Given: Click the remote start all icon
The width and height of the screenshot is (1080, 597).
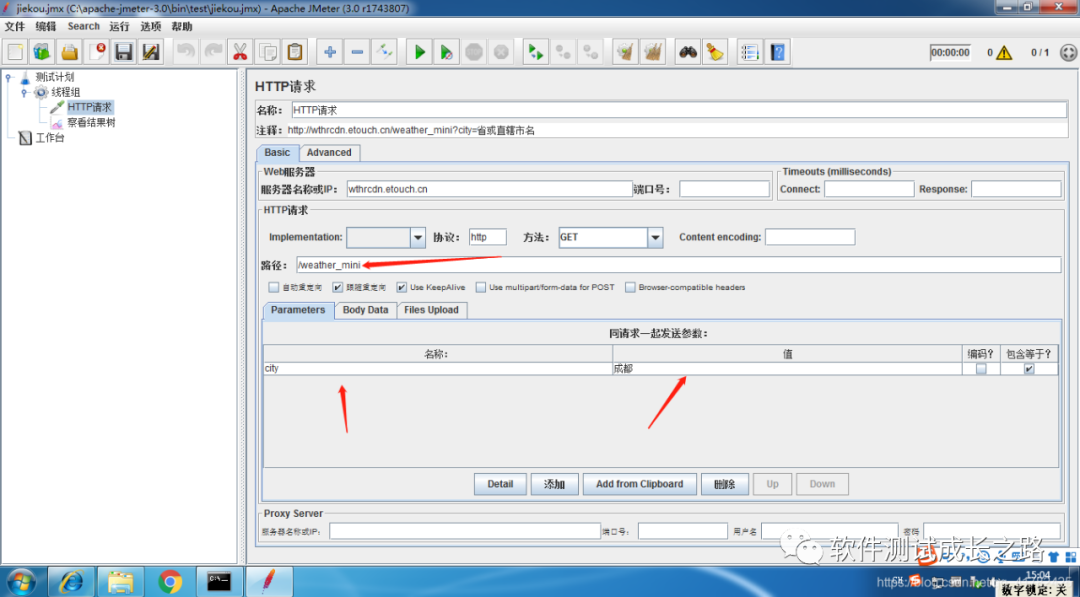Looking at the screenshot, I should coord(535,52).
